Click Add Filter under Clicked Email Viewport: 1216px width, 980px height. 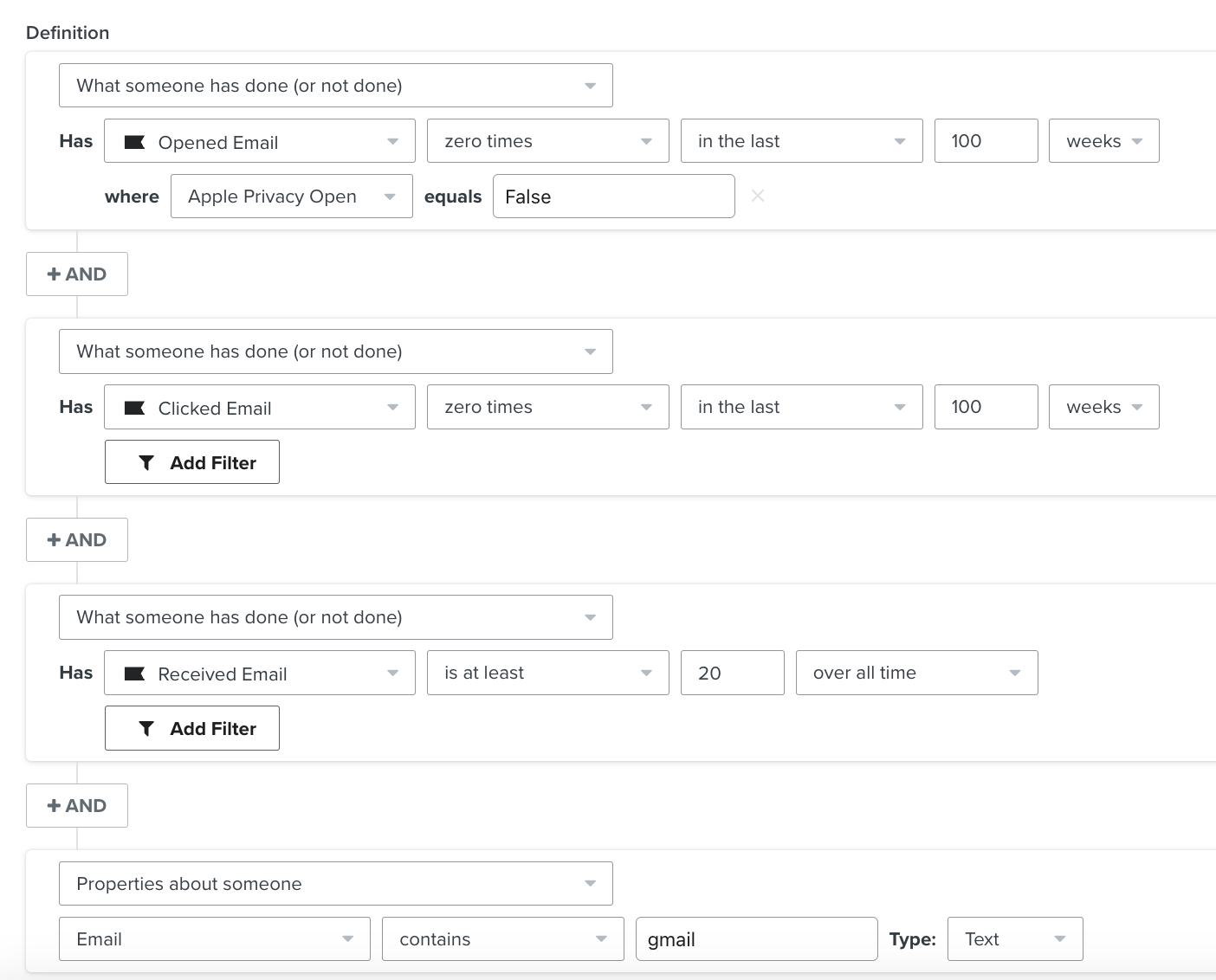pos(191,462)
